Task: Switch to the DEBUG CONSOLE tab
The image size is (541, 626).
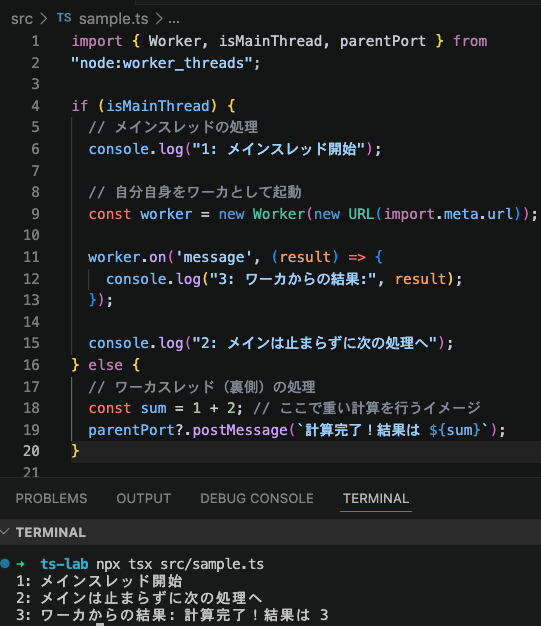Action: pos(257,498)
